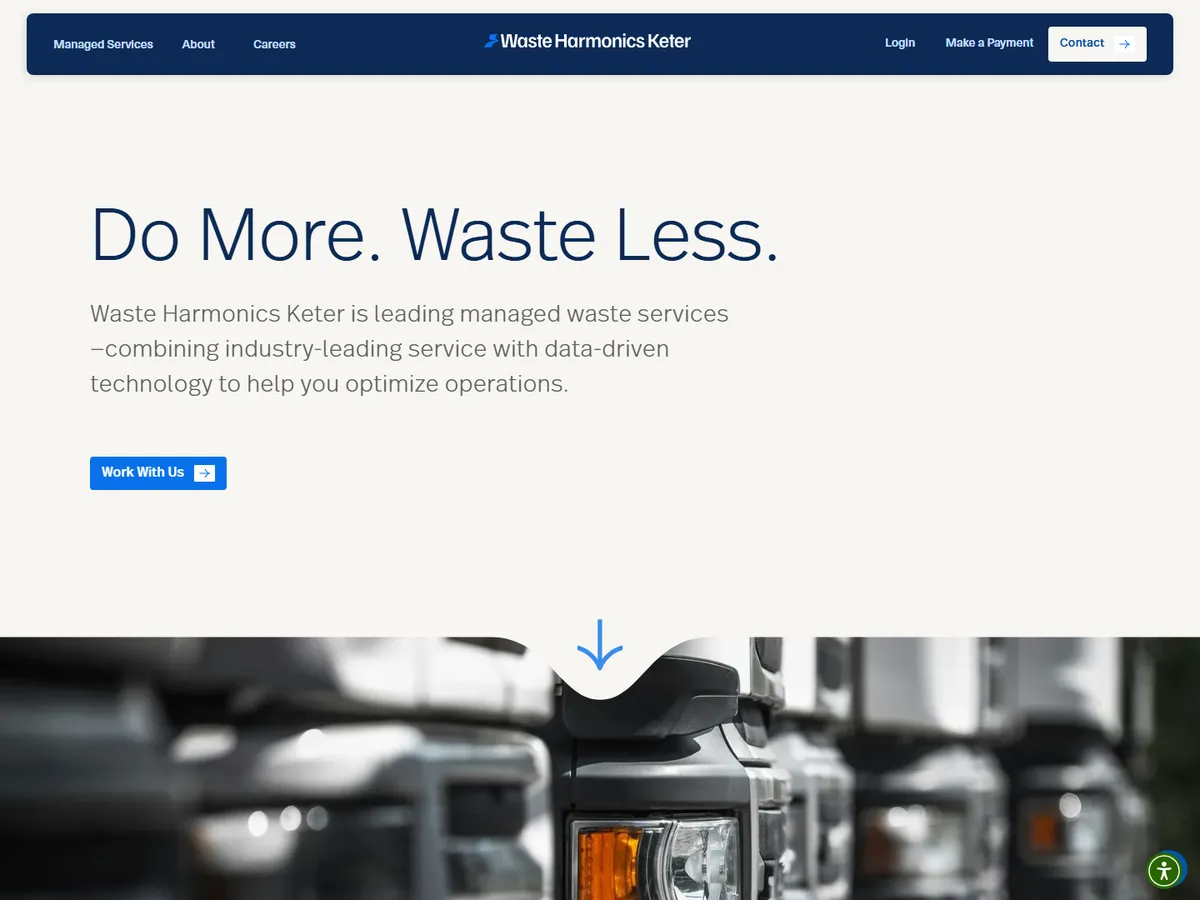Open the accessibility options widget
Viewport: 1200px width, 900px height.
coord(1164,870)
